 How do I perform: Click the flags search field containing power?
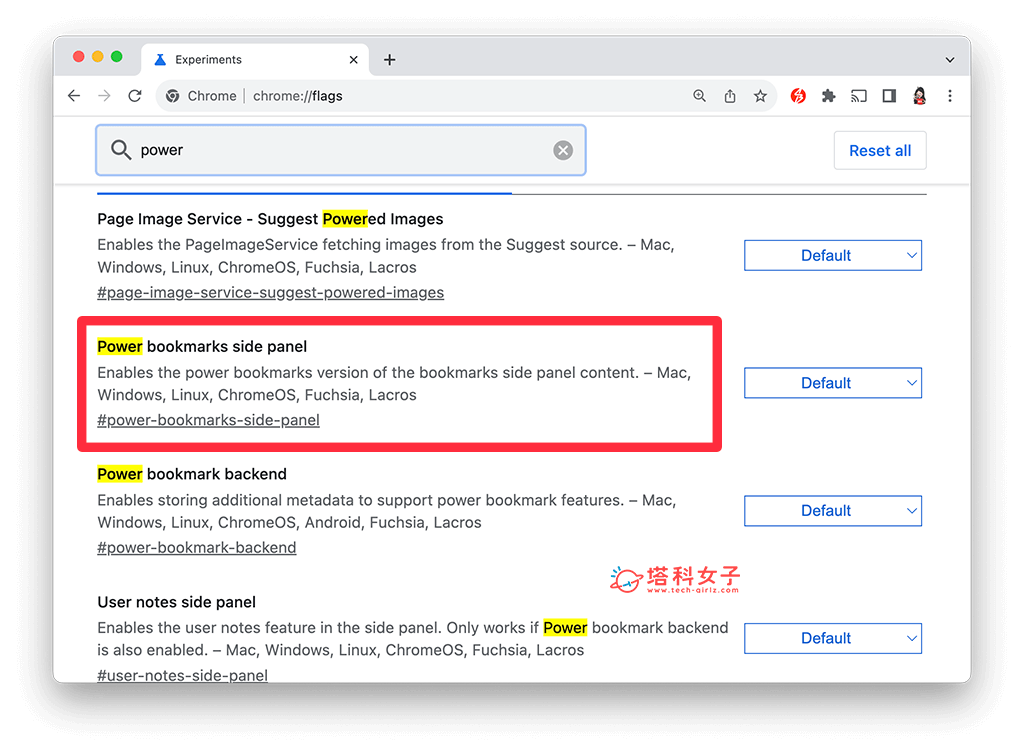click(x=341, y=150)
